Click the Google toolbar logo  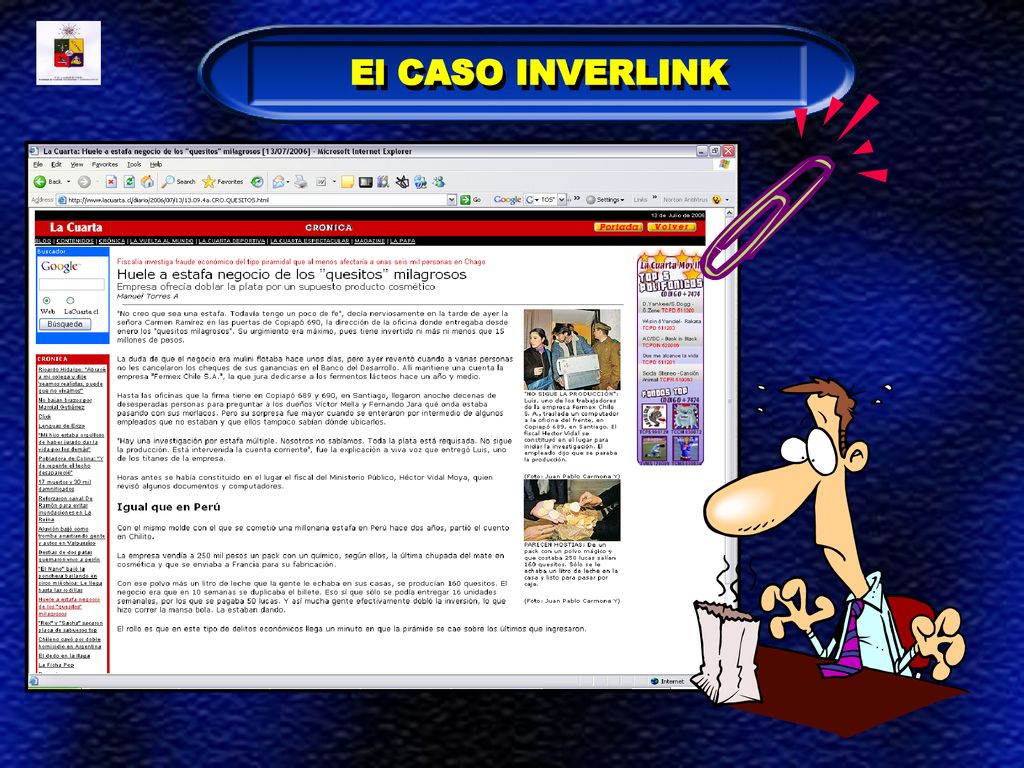(507, 200)
